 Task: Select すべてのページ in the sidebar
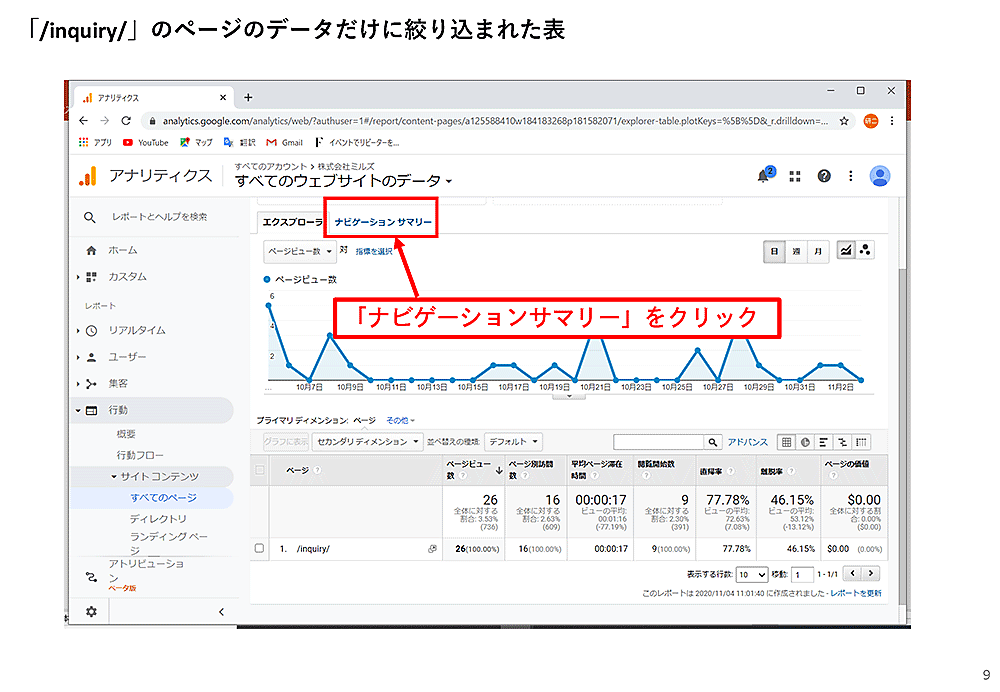163,497
